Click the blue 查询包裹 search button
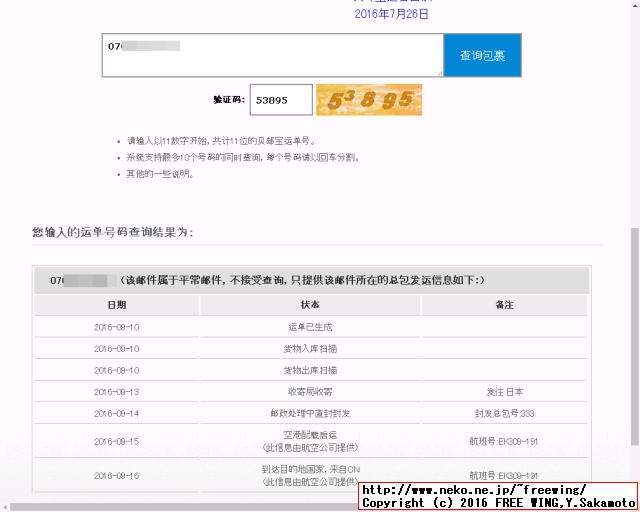640x512 pixels. (x=482, y=55)
